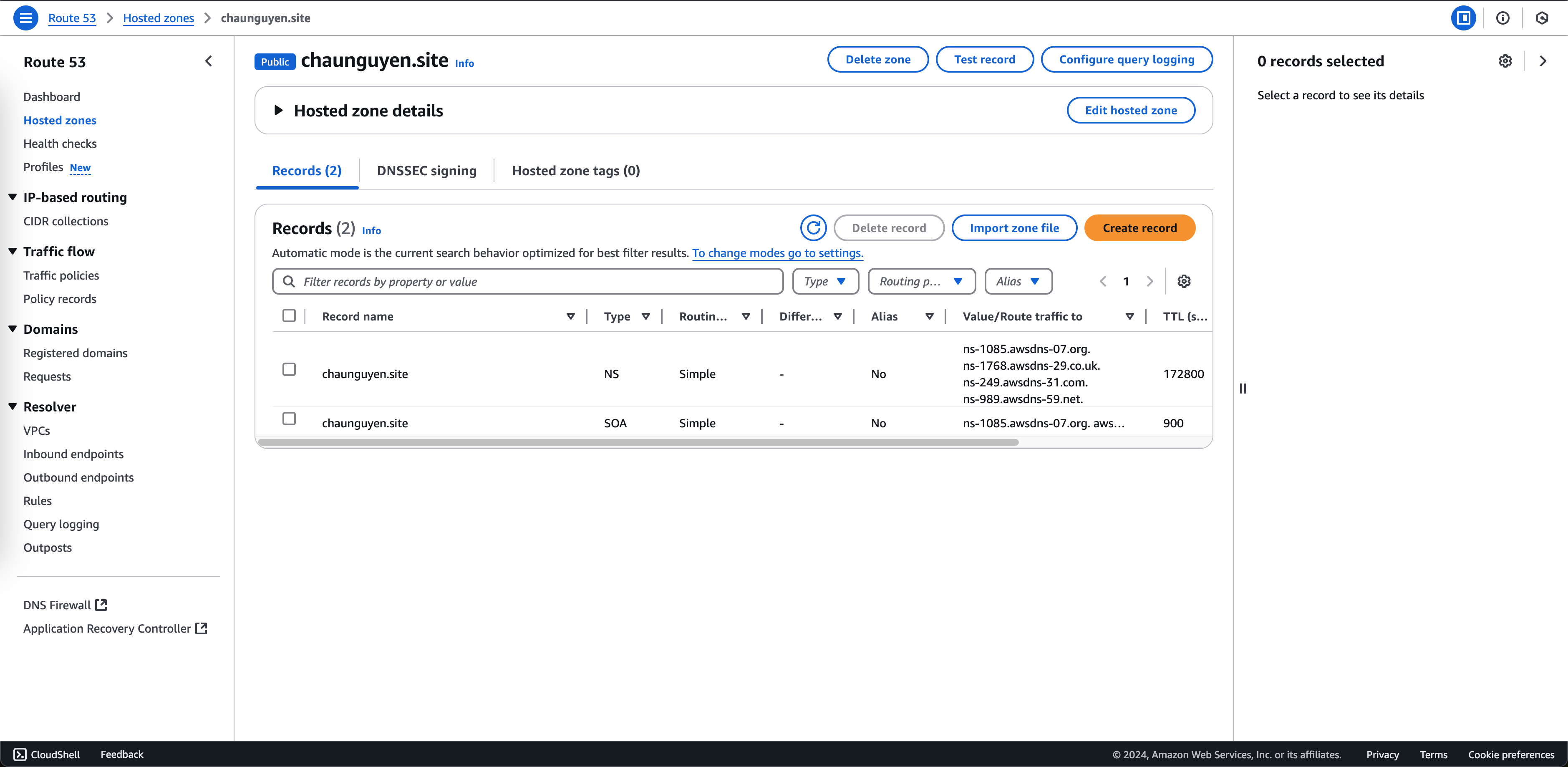The image size is (1568, 767).
Task: Click Feedback in footer
Action: point(122,754)
